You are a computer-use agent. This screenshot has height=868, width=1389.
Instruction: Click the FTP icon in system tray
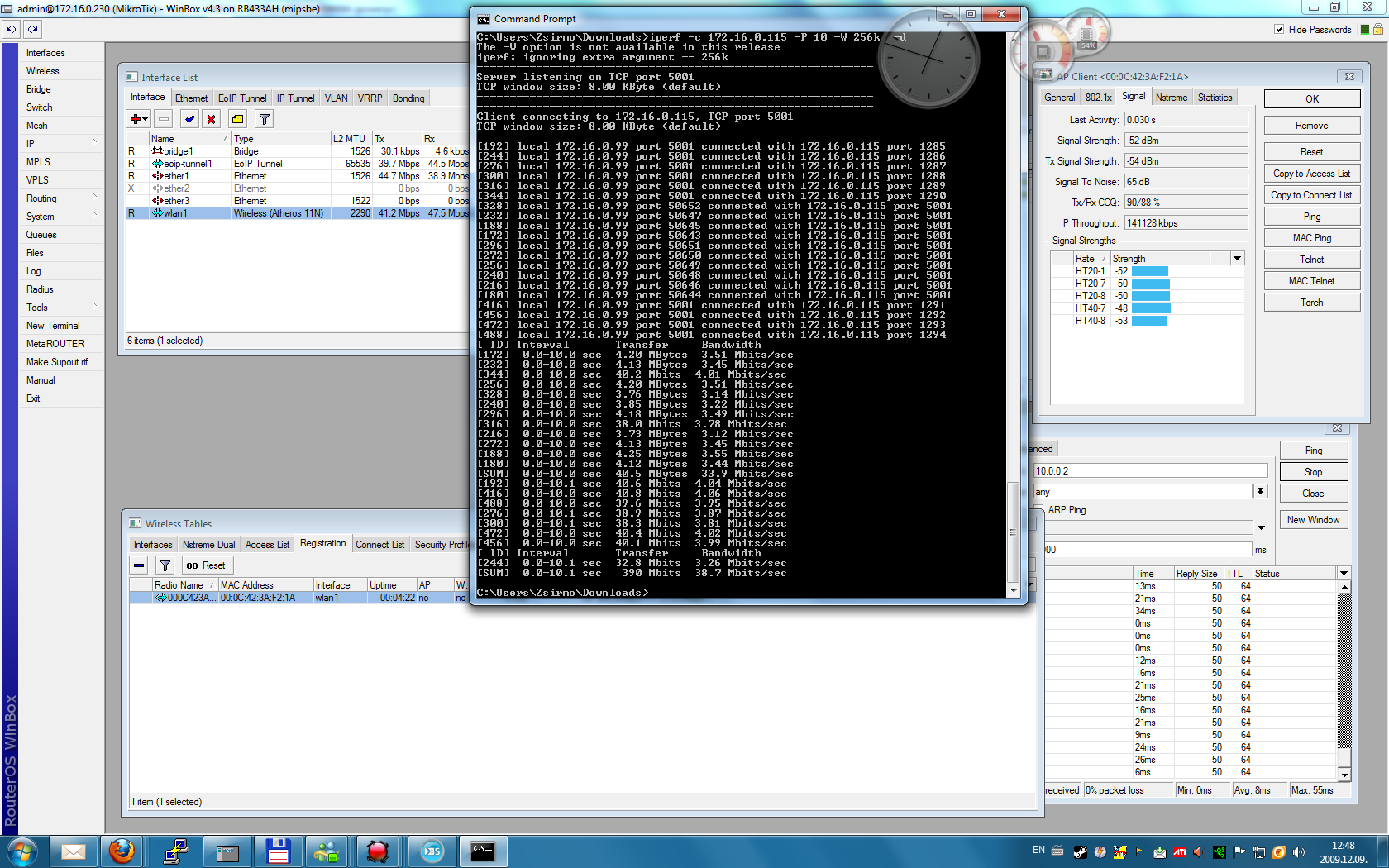click(x=1120, y=852)
